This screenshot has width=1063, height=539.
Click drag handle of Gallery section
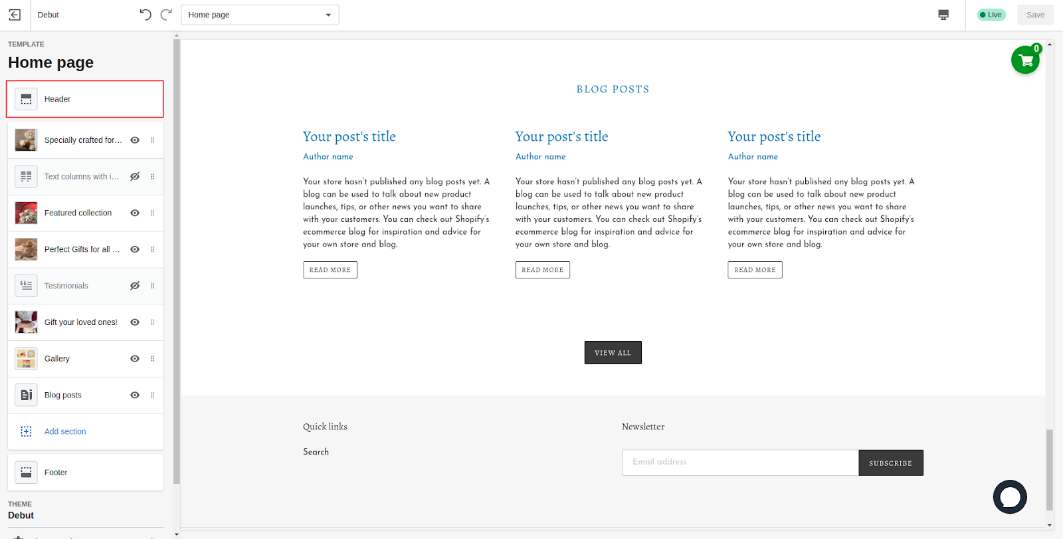point(153,359)
